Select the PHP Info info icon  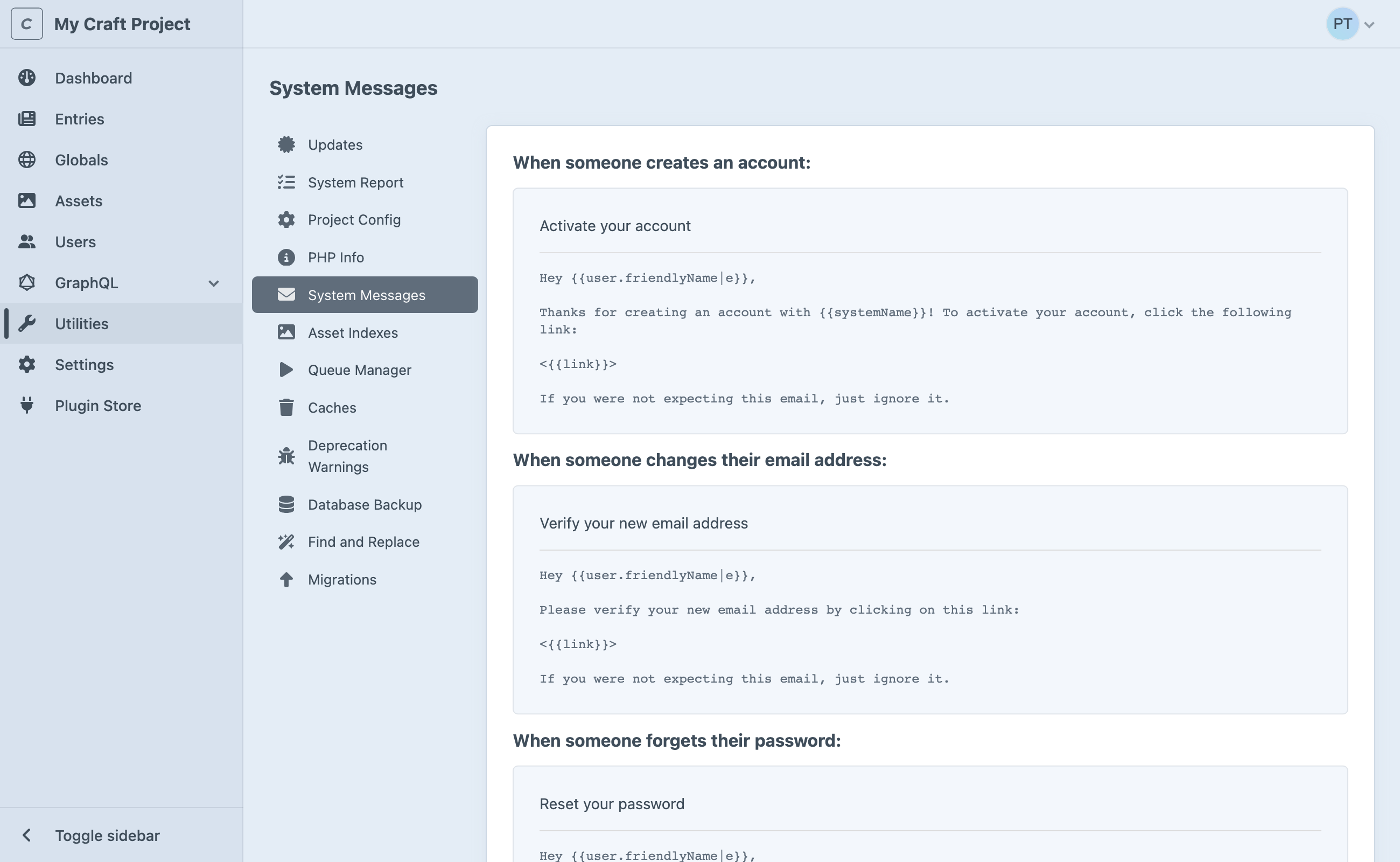point(286,257)
